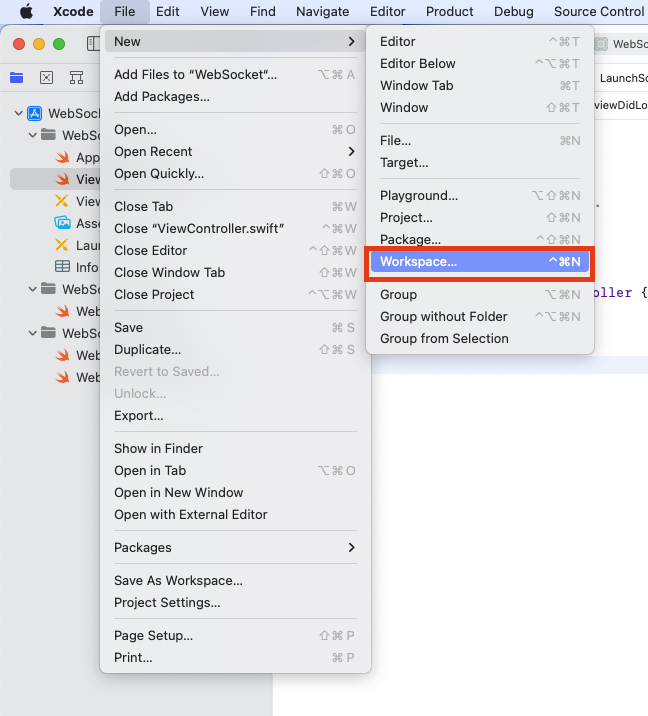
Task: Choose Save in File menu
Action: [234, 327]
